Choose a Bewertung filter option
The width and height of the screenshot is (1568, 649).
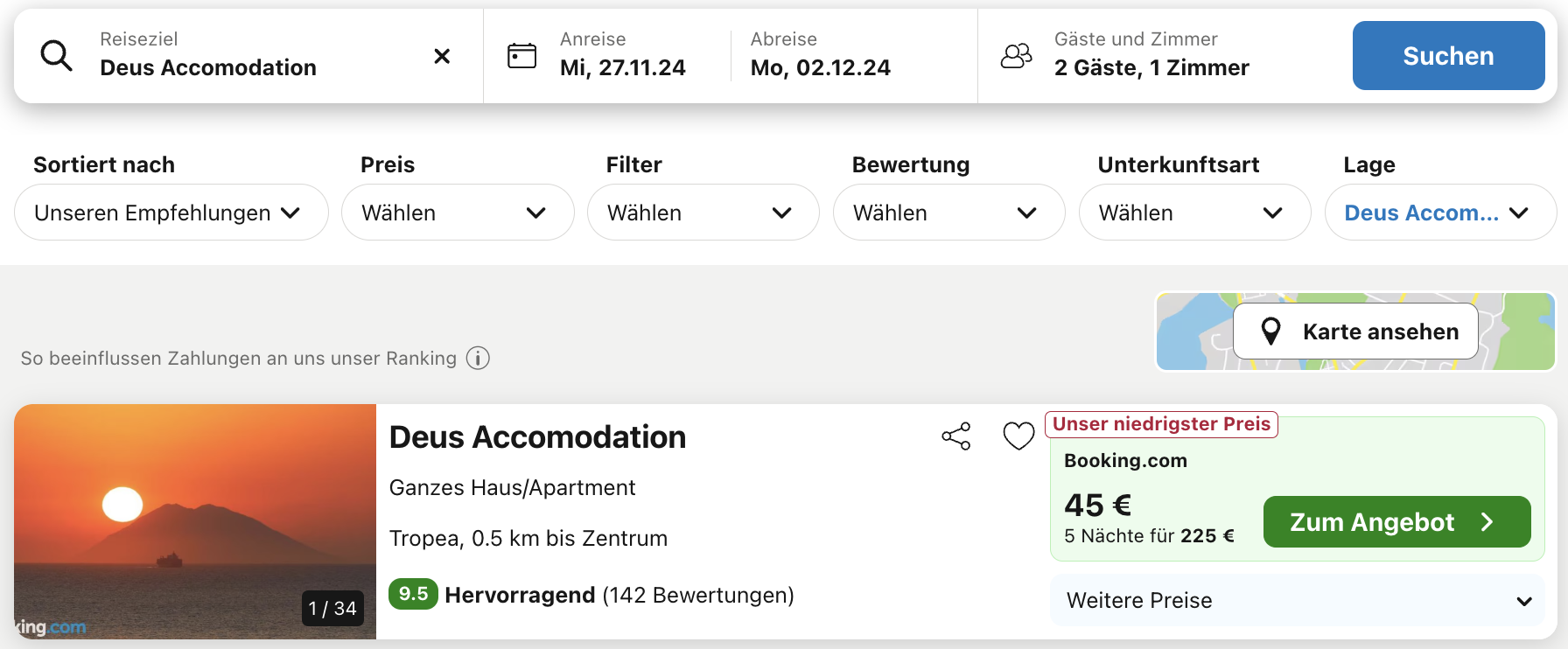pyautogui.click(x=949, y=213)
